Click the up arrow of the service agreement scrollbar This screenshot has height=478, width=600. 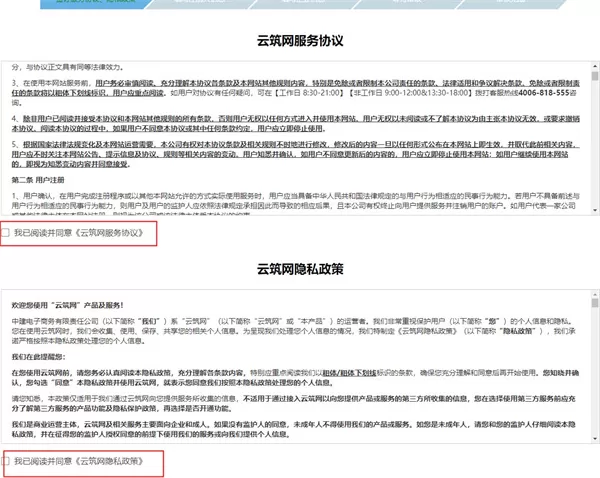595,66
